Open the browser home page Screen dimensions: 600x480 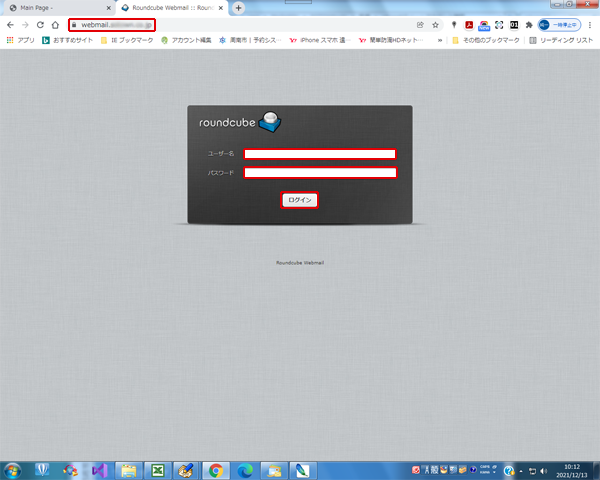click(x=55, y=25)
